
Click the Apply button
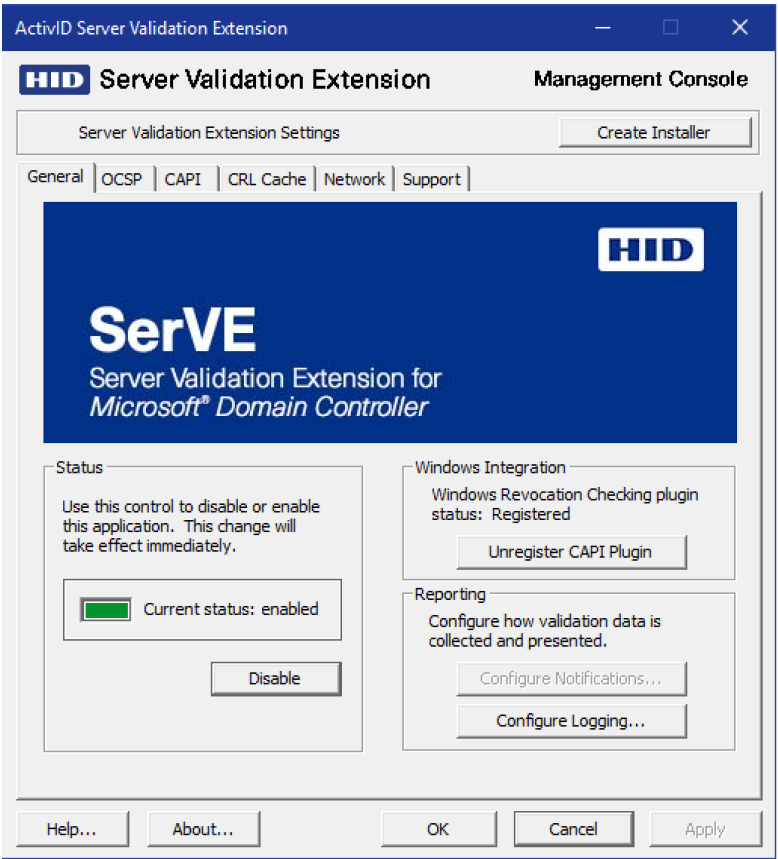pos(706,829)
